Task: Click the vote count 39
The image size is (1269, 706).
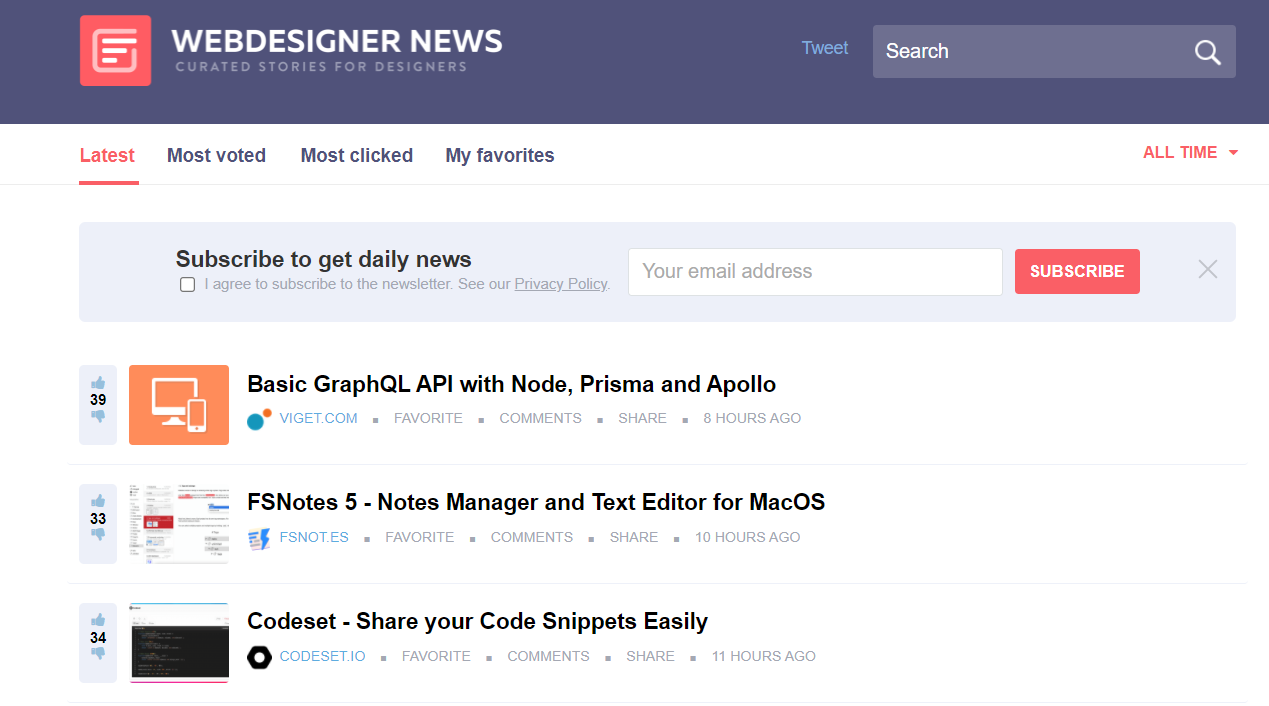Action: coord(98,400)
